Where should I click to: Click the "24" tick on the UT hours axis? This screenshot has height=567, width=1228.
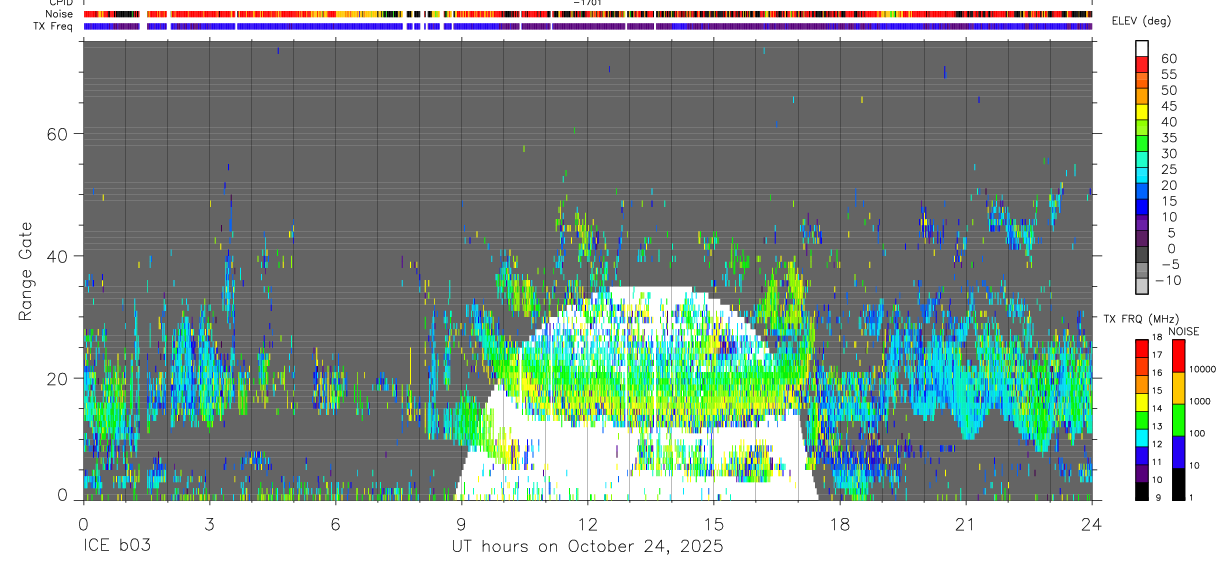coord(1091,524)
